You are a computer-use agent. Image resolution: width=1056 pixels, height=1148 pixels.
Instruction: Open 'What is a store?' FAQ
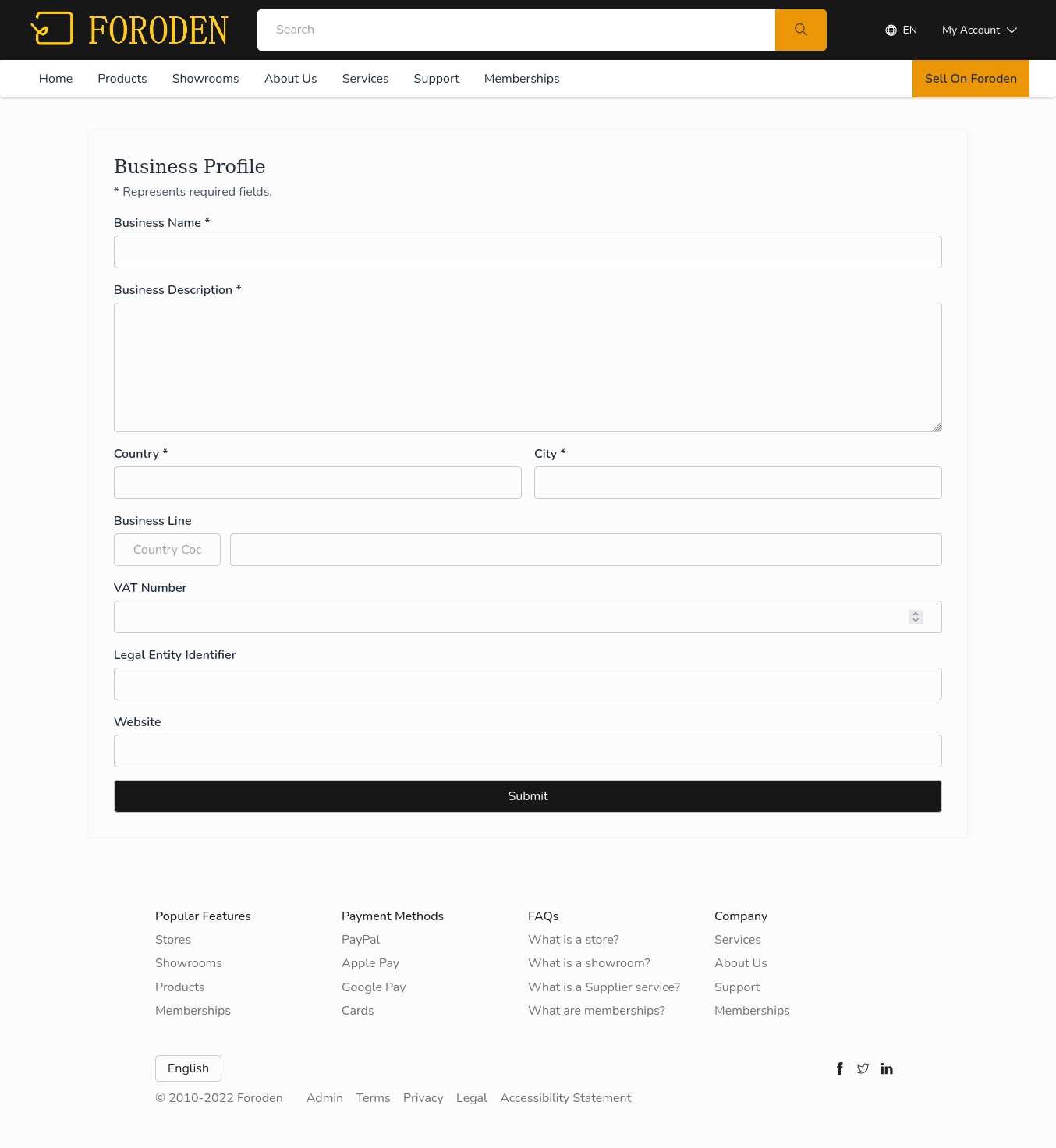(573, 940)
